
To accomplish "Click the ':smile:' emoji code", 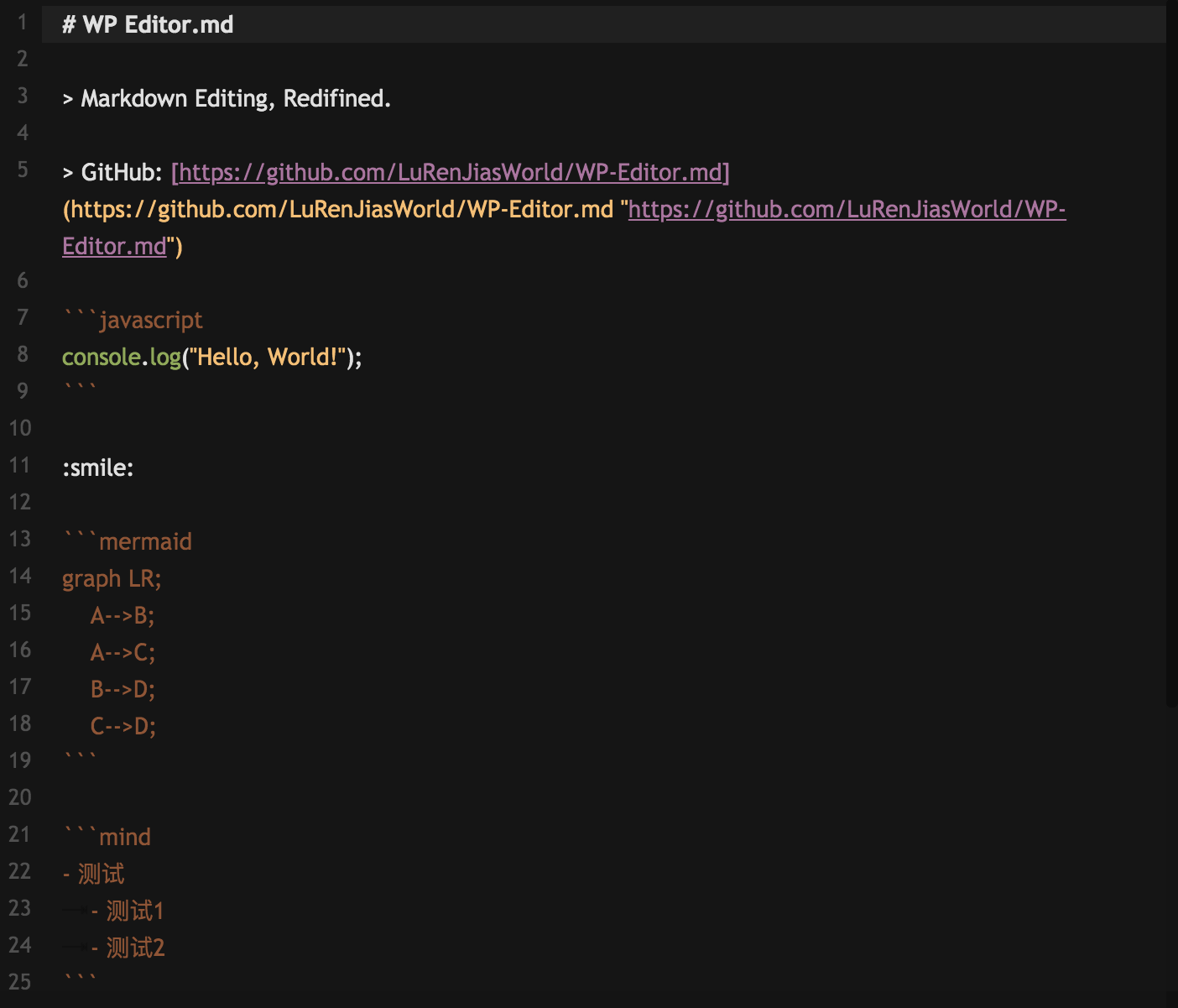I will coord(98,467).
